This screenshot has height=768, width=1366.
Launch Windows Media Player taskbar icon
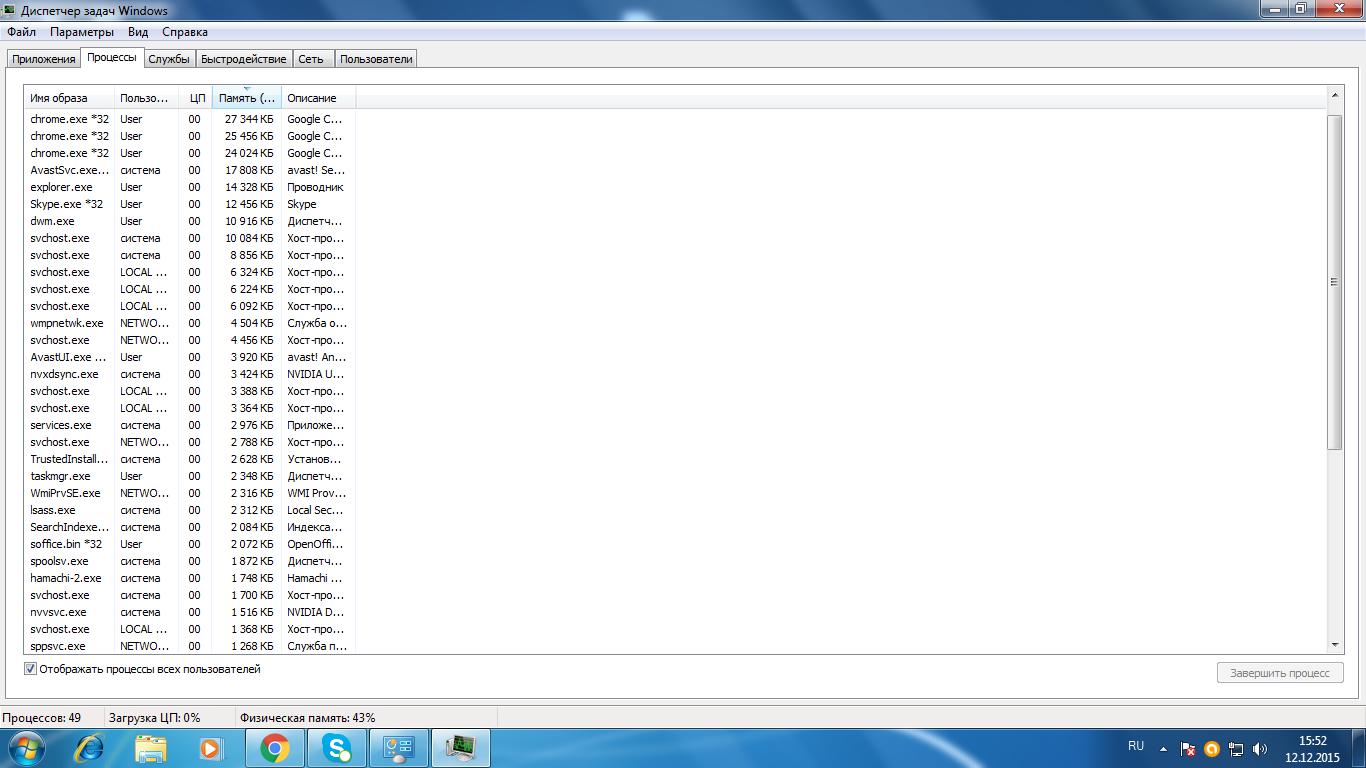212,748
